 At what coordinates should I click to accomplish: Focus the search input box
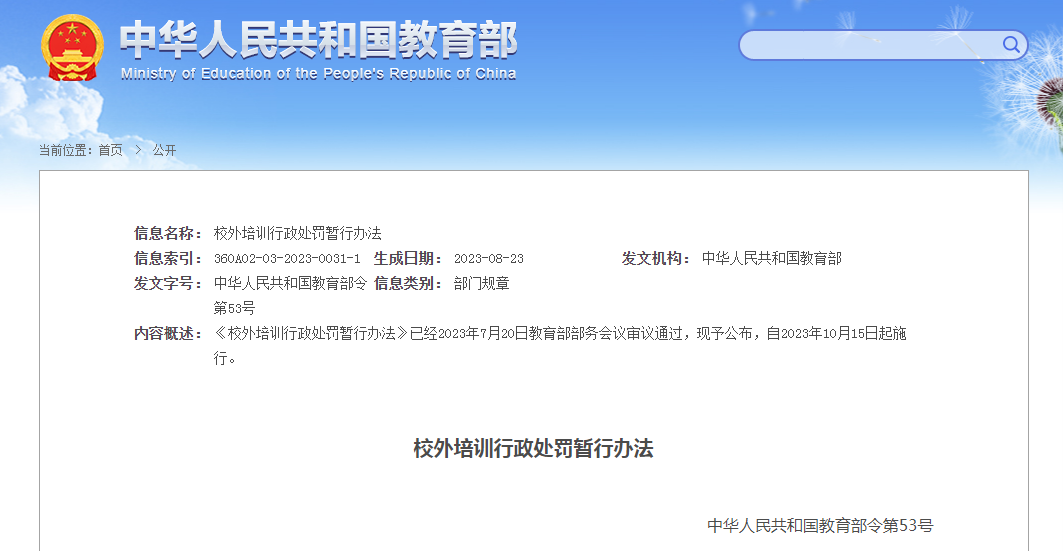(x=870, y=45)
